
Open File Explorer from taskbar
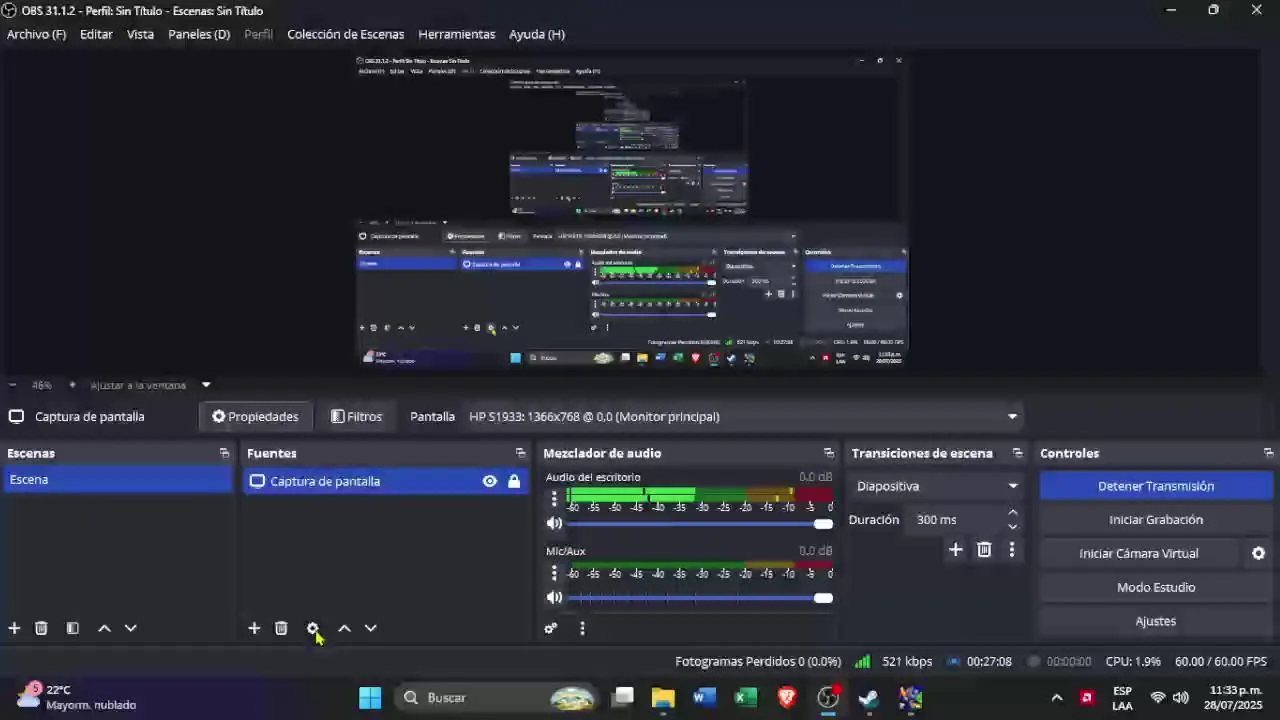tap(663, 698)
